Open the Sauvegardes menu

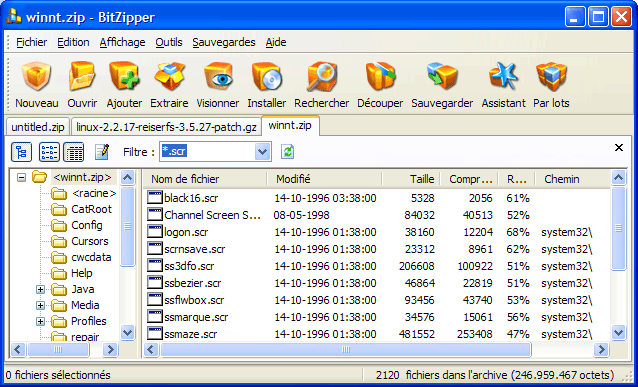click(224, 42)
